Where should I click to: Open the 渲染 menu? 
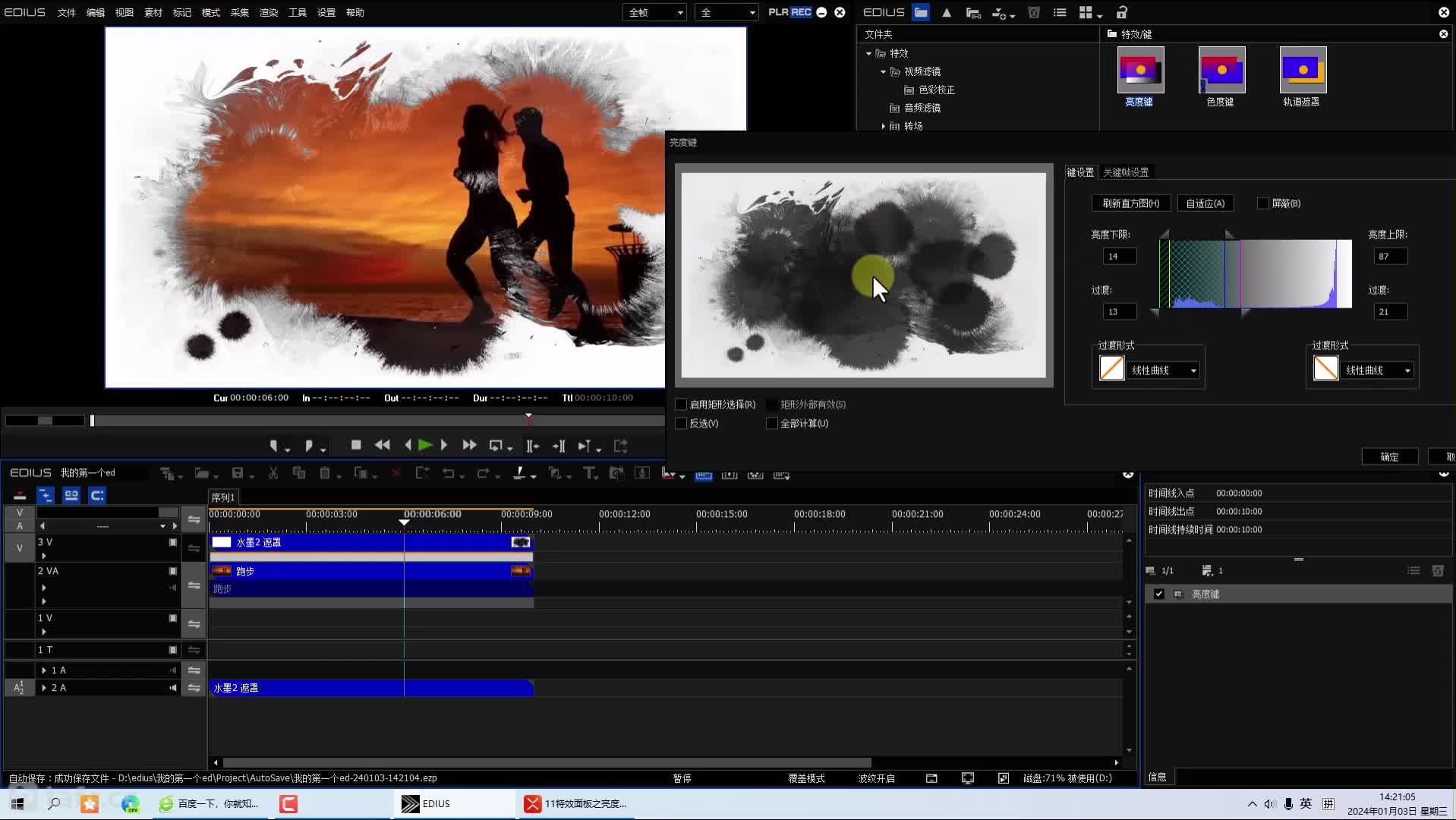click(x=269, y=12)
